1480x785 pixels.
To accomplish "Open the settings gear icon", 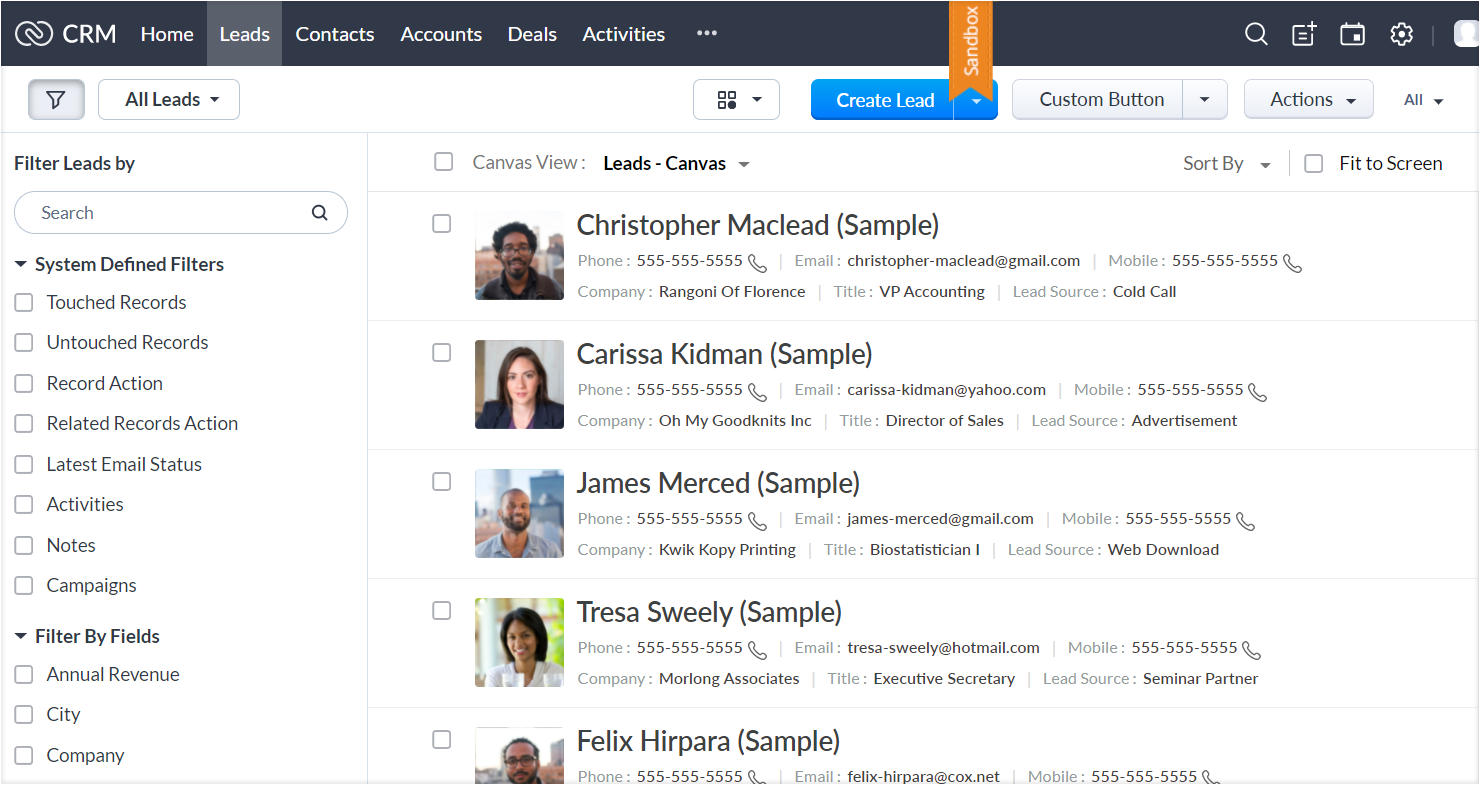I will click(1401, 34).
